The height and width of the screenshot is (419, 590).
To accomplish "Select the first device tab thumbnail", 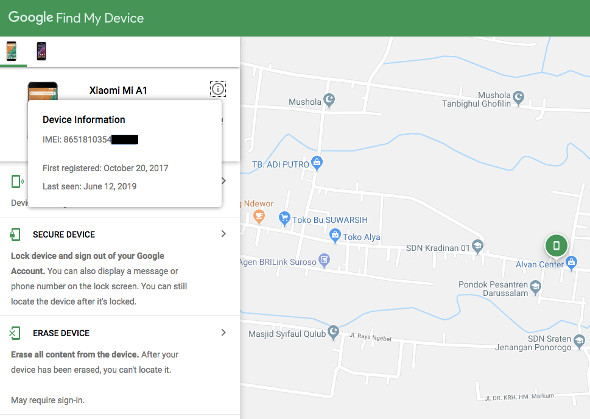I will (x=12, y=51).
